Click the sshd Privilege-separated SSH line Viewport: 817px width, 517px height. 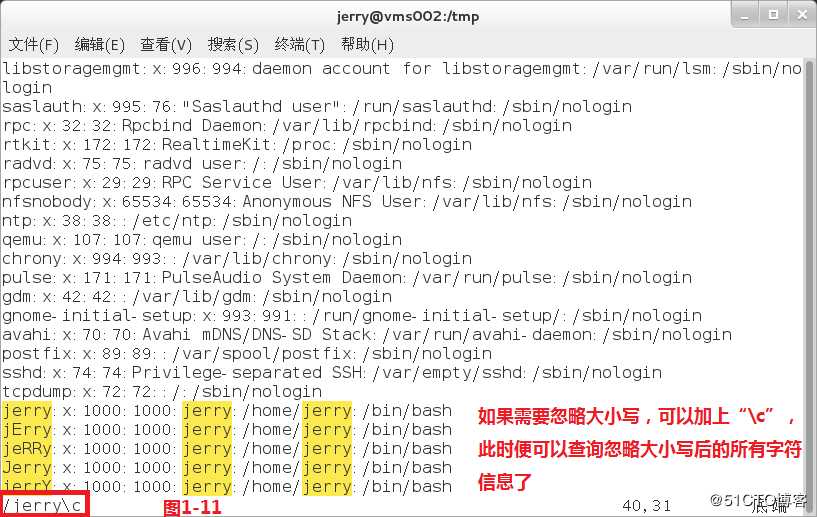click(x=332, y=373)
